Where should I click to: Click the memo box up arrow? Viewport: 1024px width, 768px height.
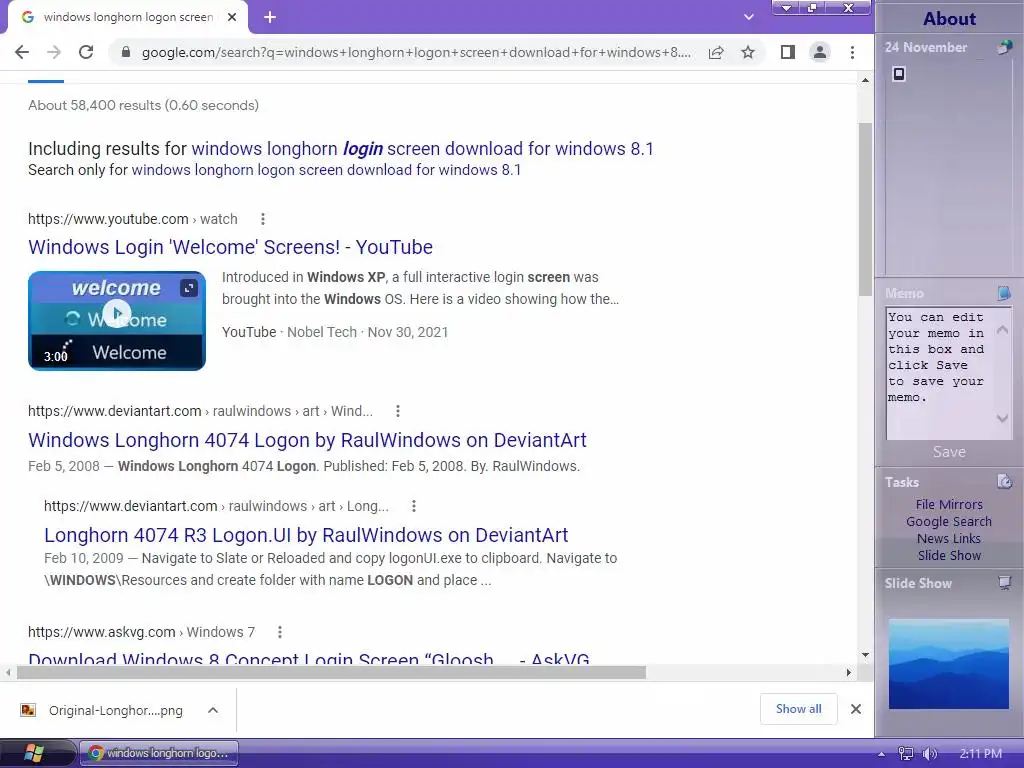pyautogui.click(x=1002, y=330)
